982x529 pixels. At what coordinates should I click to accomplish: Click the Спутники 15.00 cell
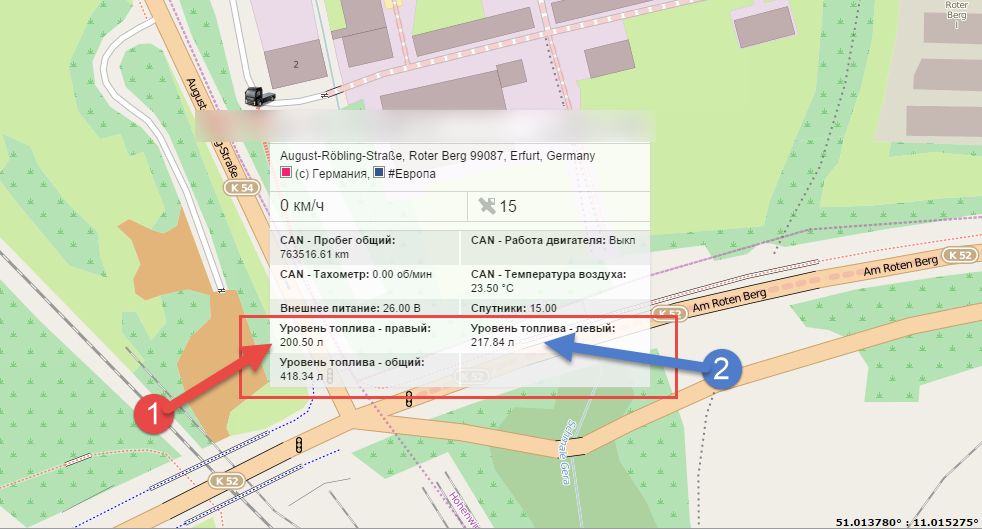pos(514,307)
